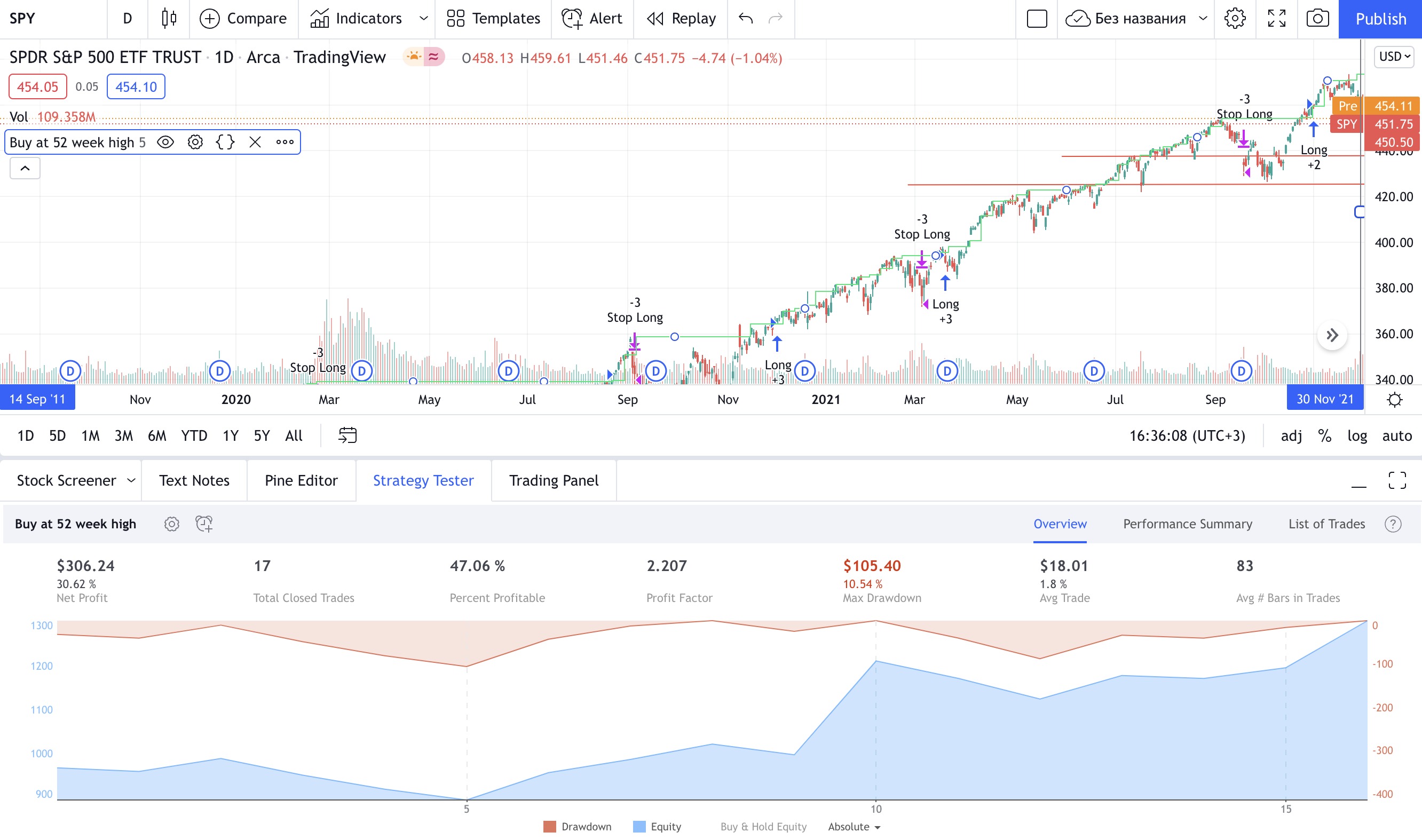The height and width of the screenshot is (840, 1422).
Task: Select the 1M range
Action: [x=90, y=435]
